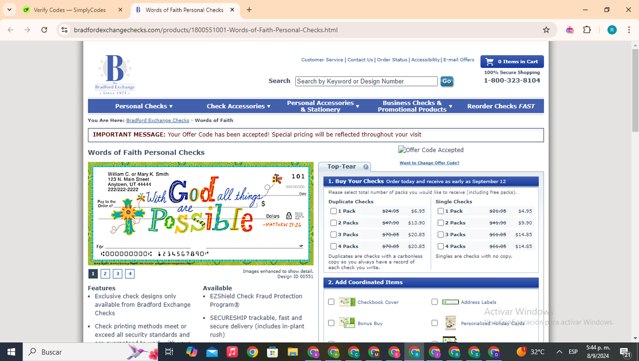Open Chrome's three-dot menu
This screenshot has width=639, height=361.
629,30
